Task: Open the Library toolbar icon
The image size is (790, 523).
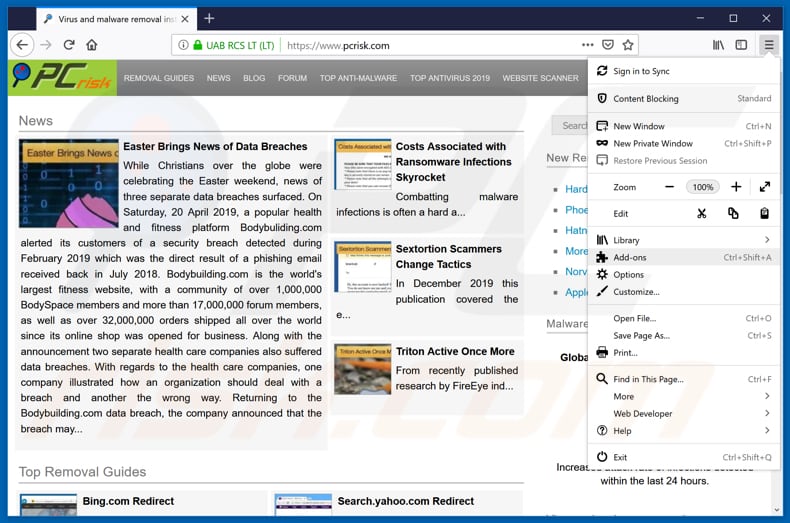Action: coord(718,45)
